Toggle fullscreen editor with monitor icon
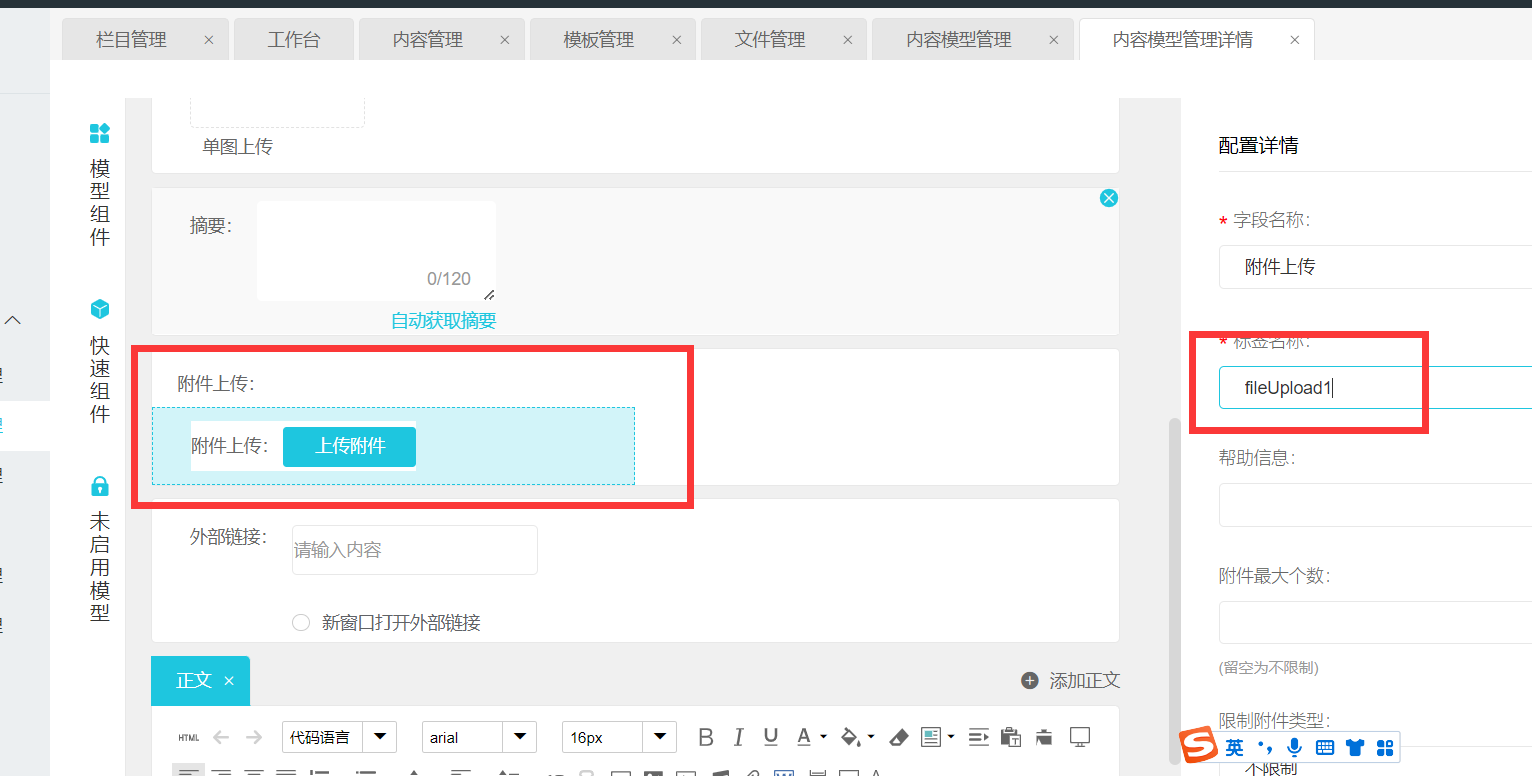Image resolution: width=1532 pixels, height=776 pixels. [x=1080, y=738]
